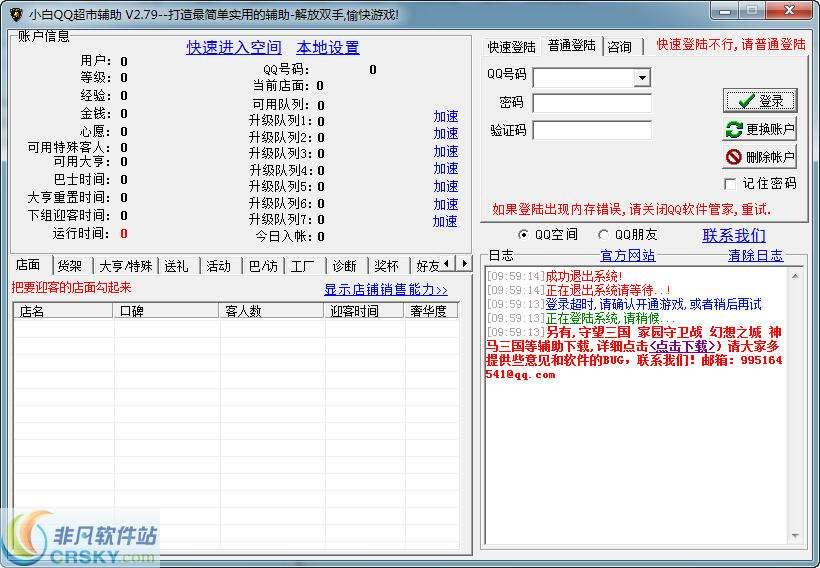The height and width of the screenshot is (568, 820).
Task: Select the 活动 tab
Action: [x=219, y=266]
